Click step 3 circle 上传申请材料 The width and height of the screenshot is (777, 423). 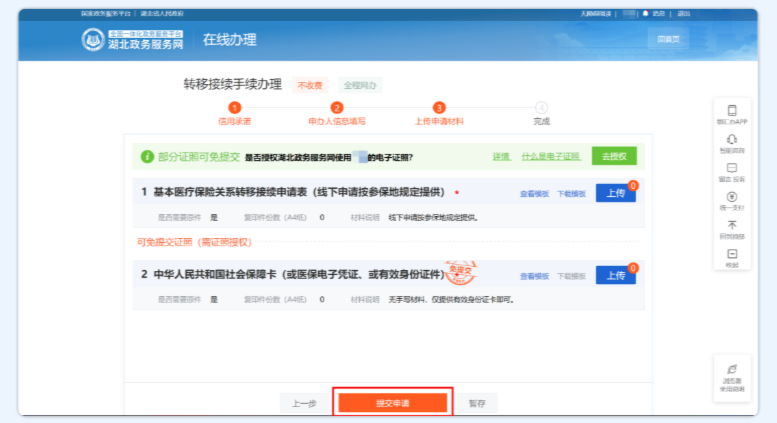439,107
